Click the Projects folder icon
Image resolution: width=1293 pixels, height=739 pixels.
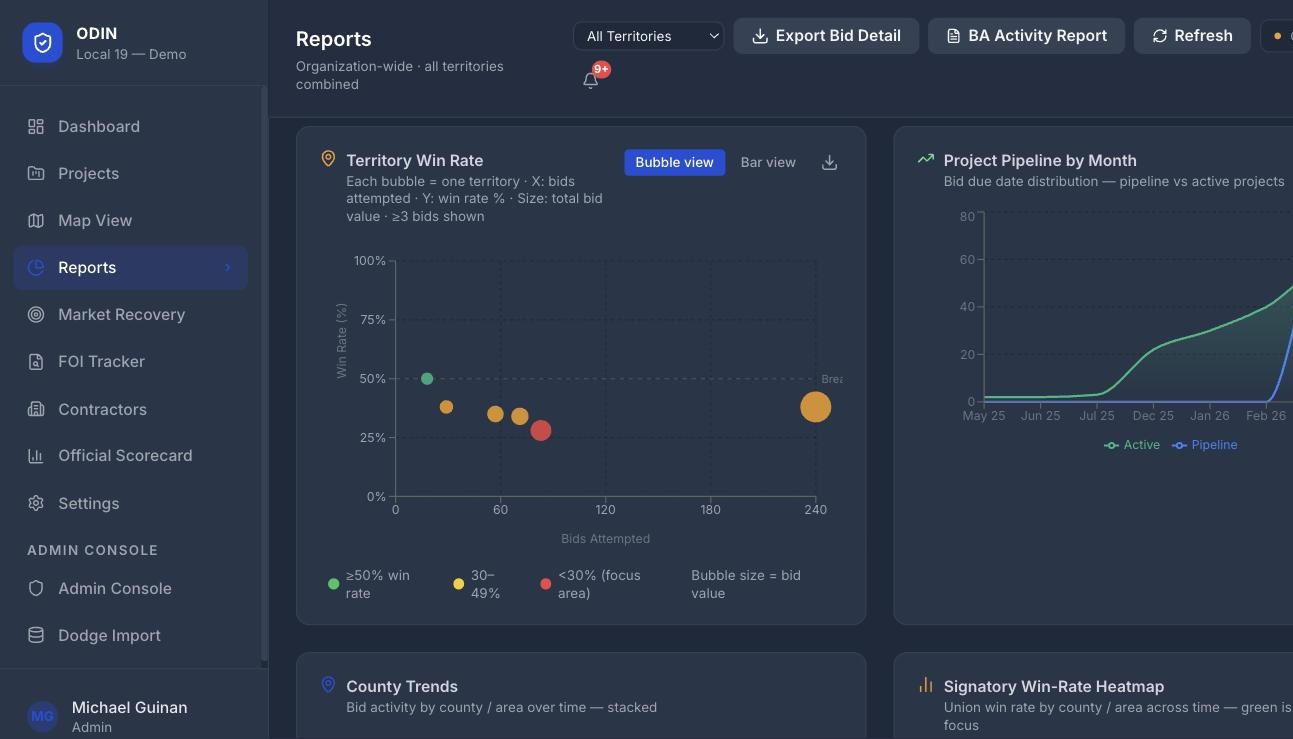coord(36,173)
